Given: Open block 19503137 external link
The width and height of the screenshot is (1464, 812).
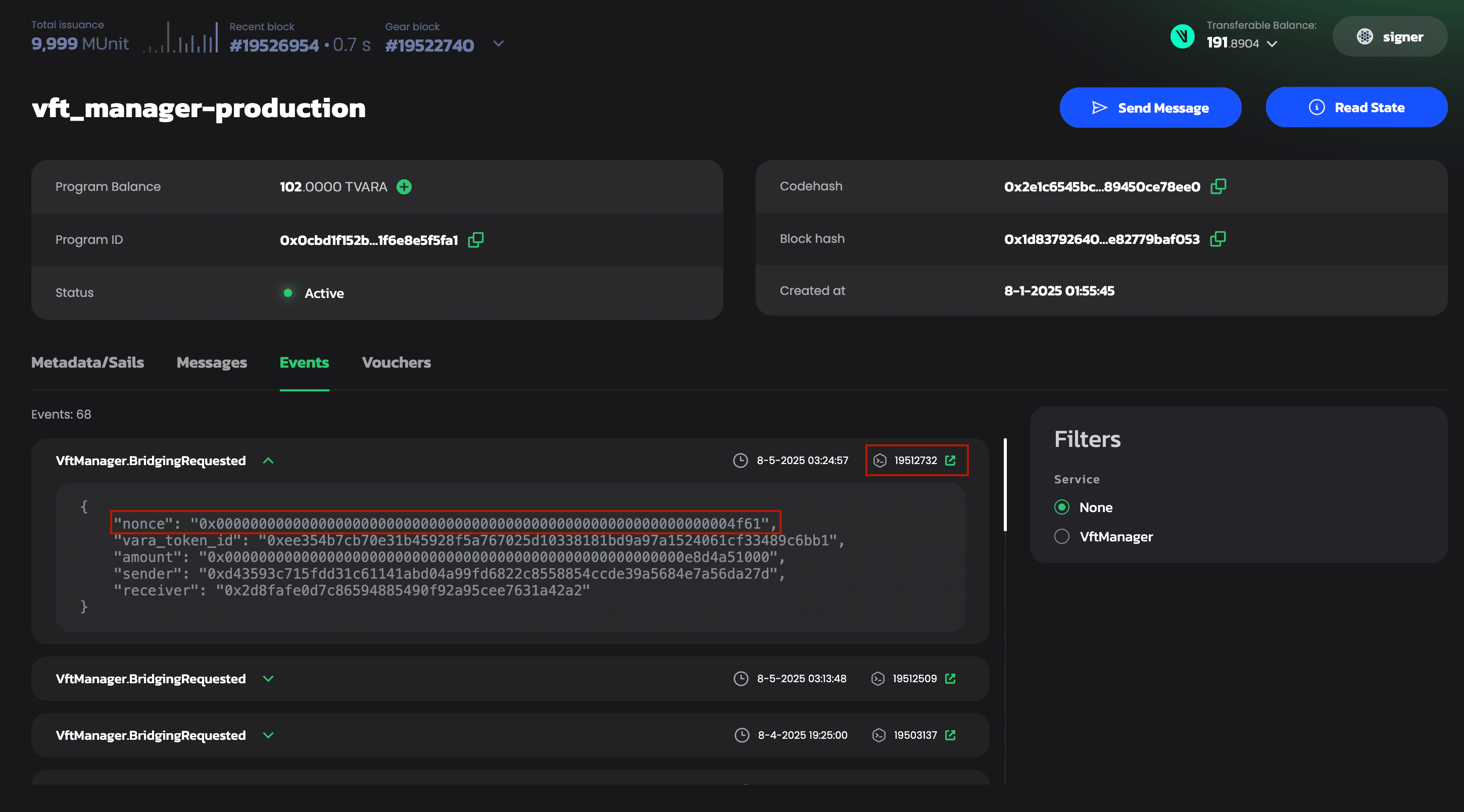Looking at the screenshot, I should 950,735.
